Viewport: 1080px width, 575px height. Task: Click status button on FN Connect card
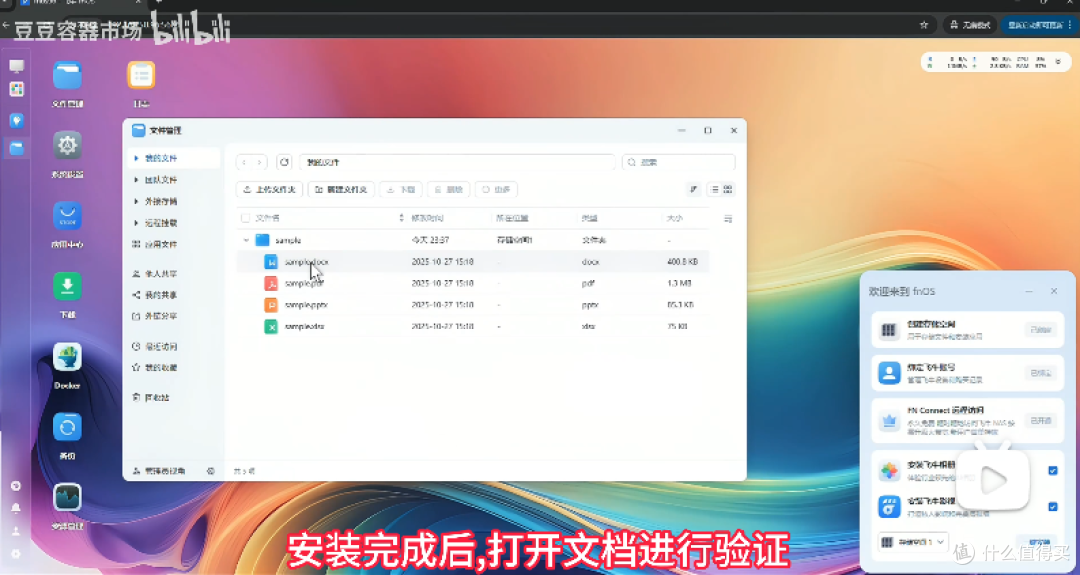[1040, 420]
